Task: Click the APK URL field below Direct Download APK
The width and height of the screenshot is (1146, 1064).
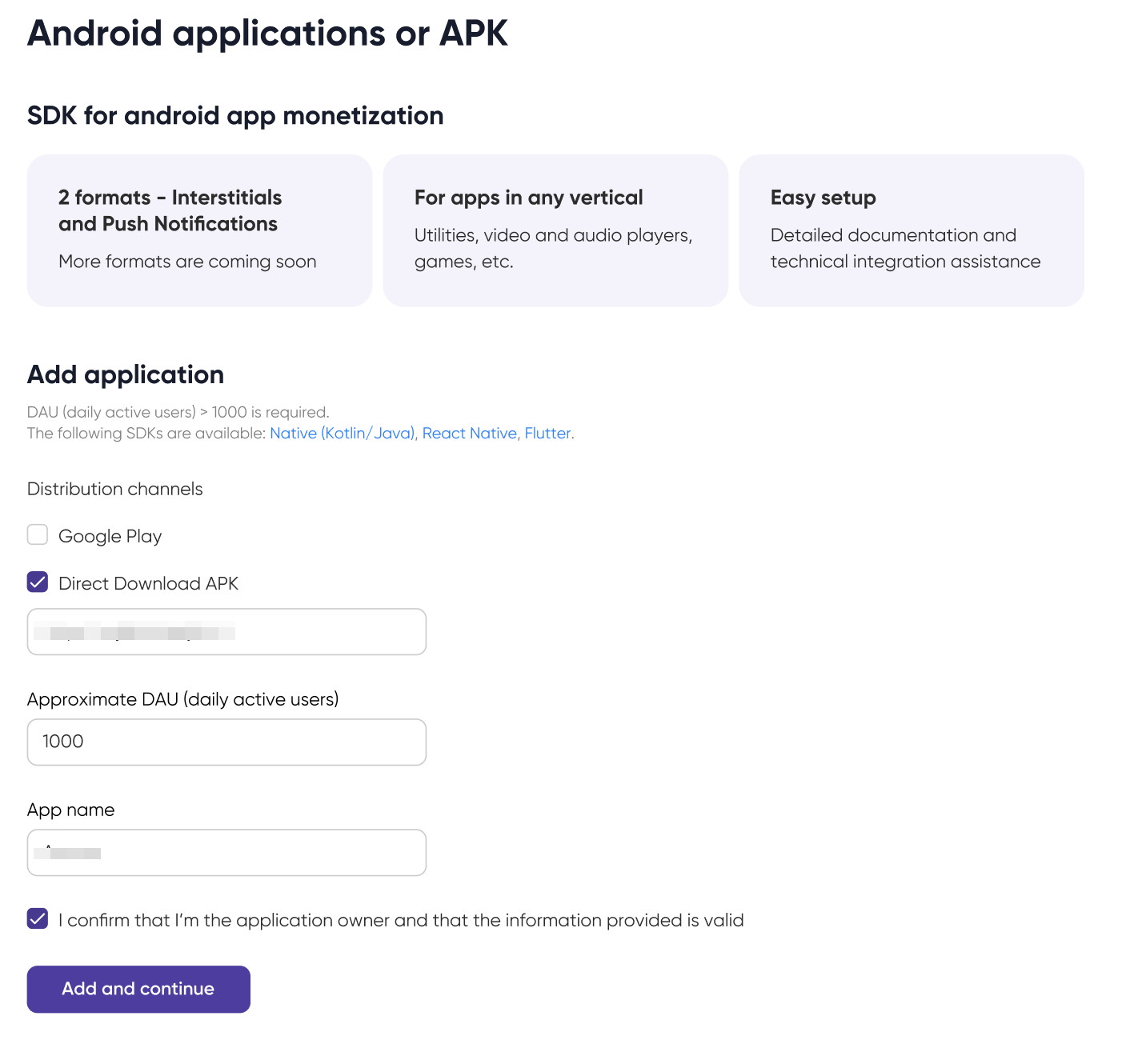Action: pyautogui.click(x=226, y=632)
